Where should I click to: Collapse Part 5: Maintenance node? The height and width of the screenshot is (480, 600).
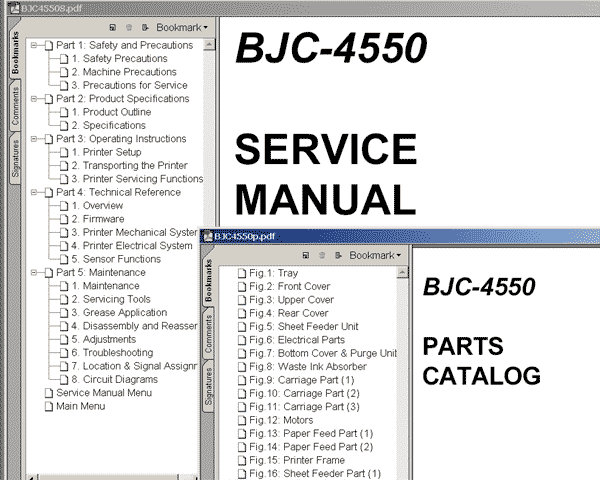click(34, 273)
